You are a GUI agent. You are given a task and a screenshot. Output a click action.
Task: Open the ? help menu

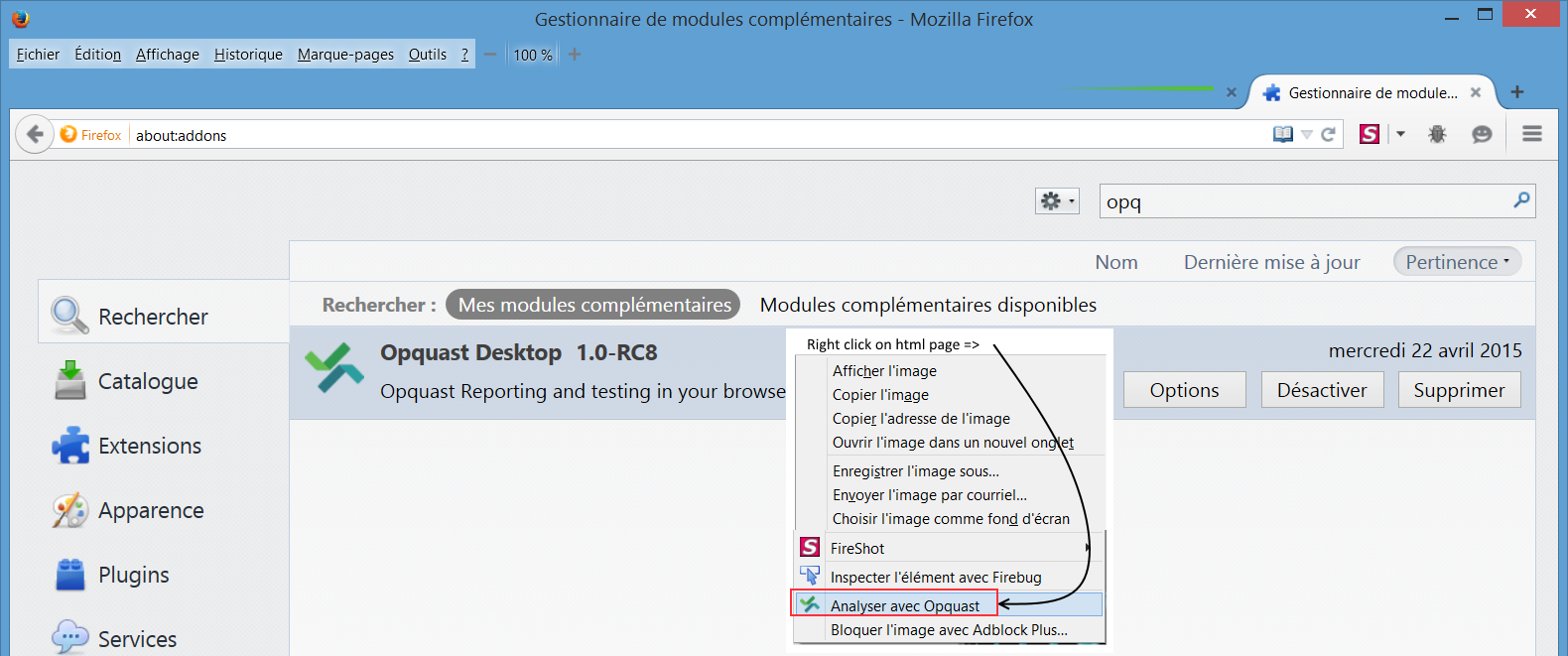pyautogui.click(x=464, y=55)
